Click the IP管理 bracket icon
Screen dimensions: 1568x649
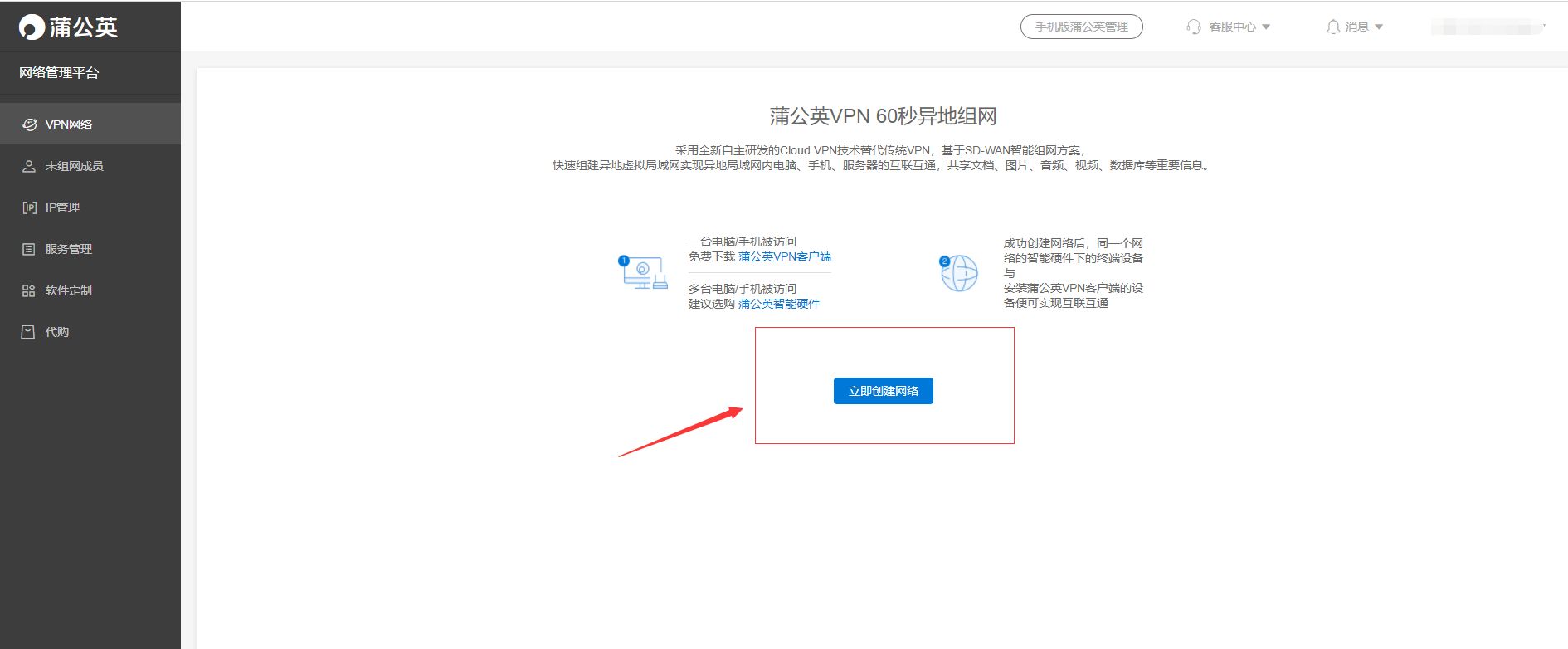point(30,207)
